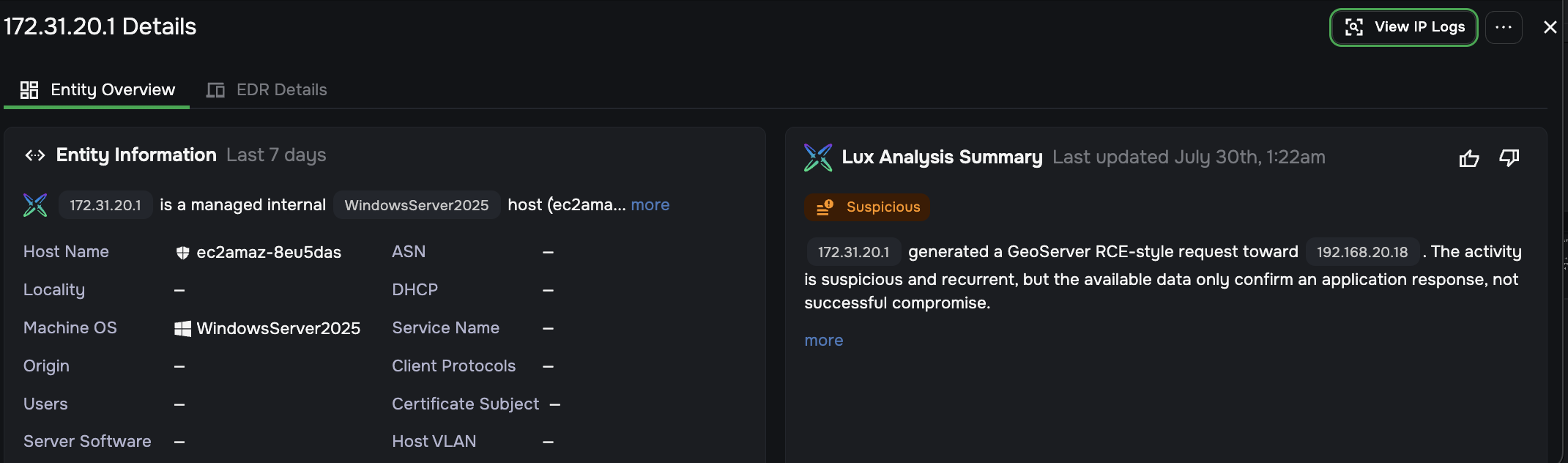Click the WindowsServer2025 tag in entity description
The width and height of the screenshot is (1568, 463).
coord(417,205)
